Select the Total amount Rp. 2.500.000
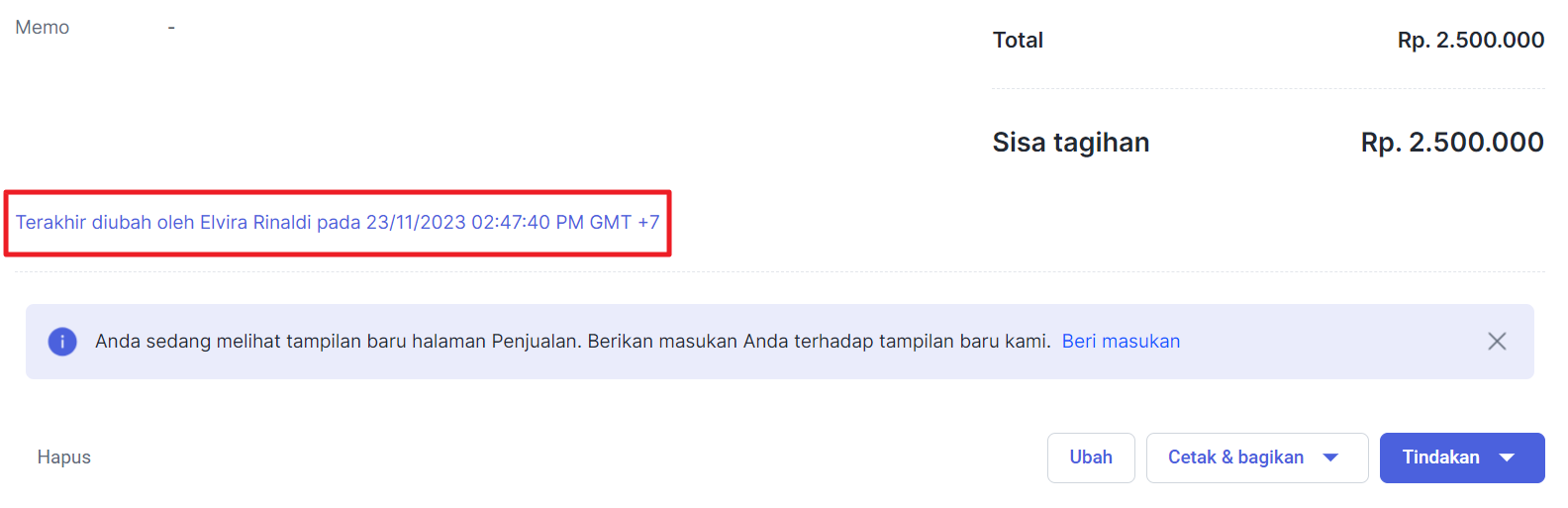 point(1470,41)
